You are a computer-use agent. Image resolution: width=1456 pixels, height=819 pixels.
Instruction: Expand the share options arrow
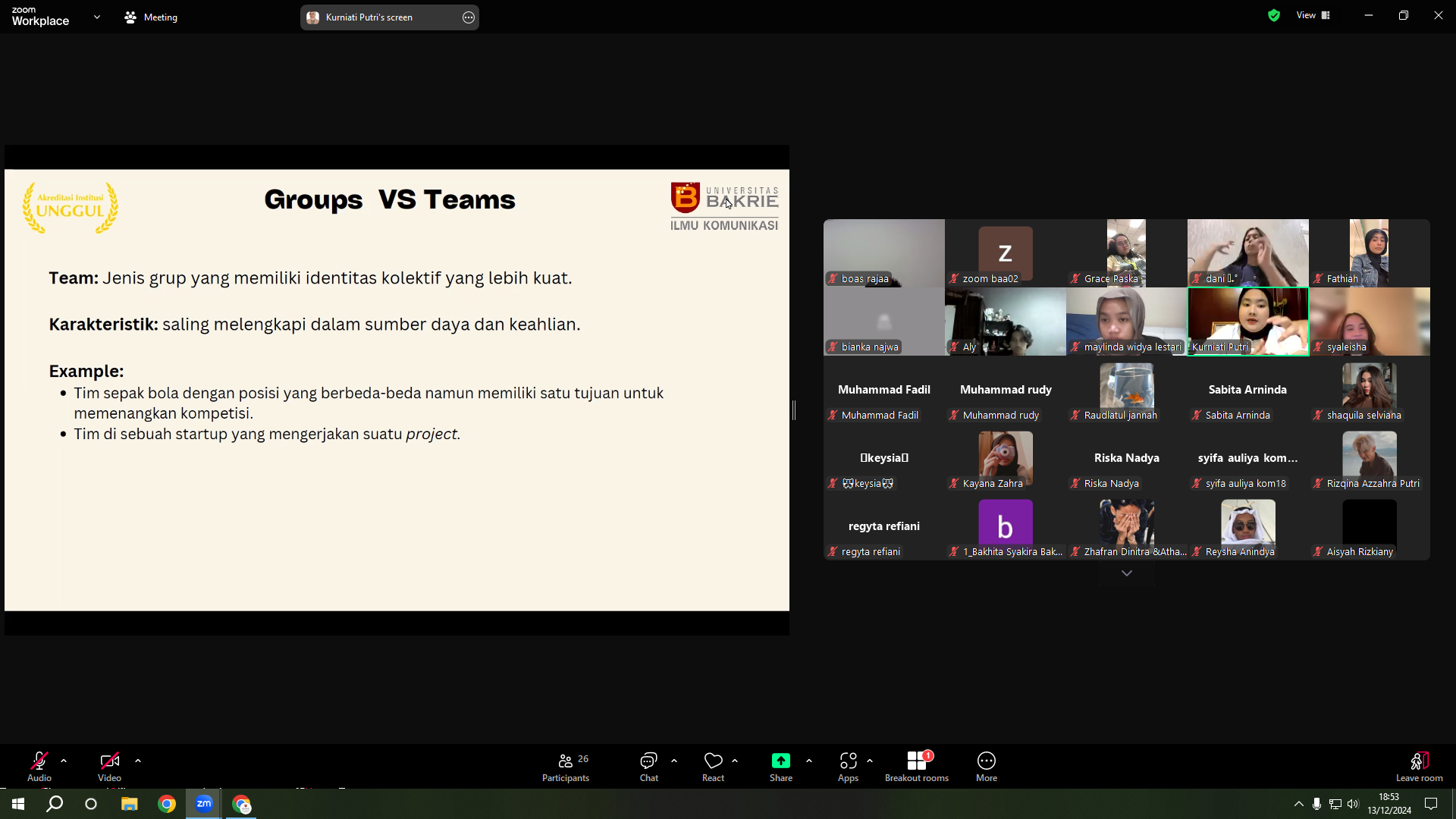(809, 761)
